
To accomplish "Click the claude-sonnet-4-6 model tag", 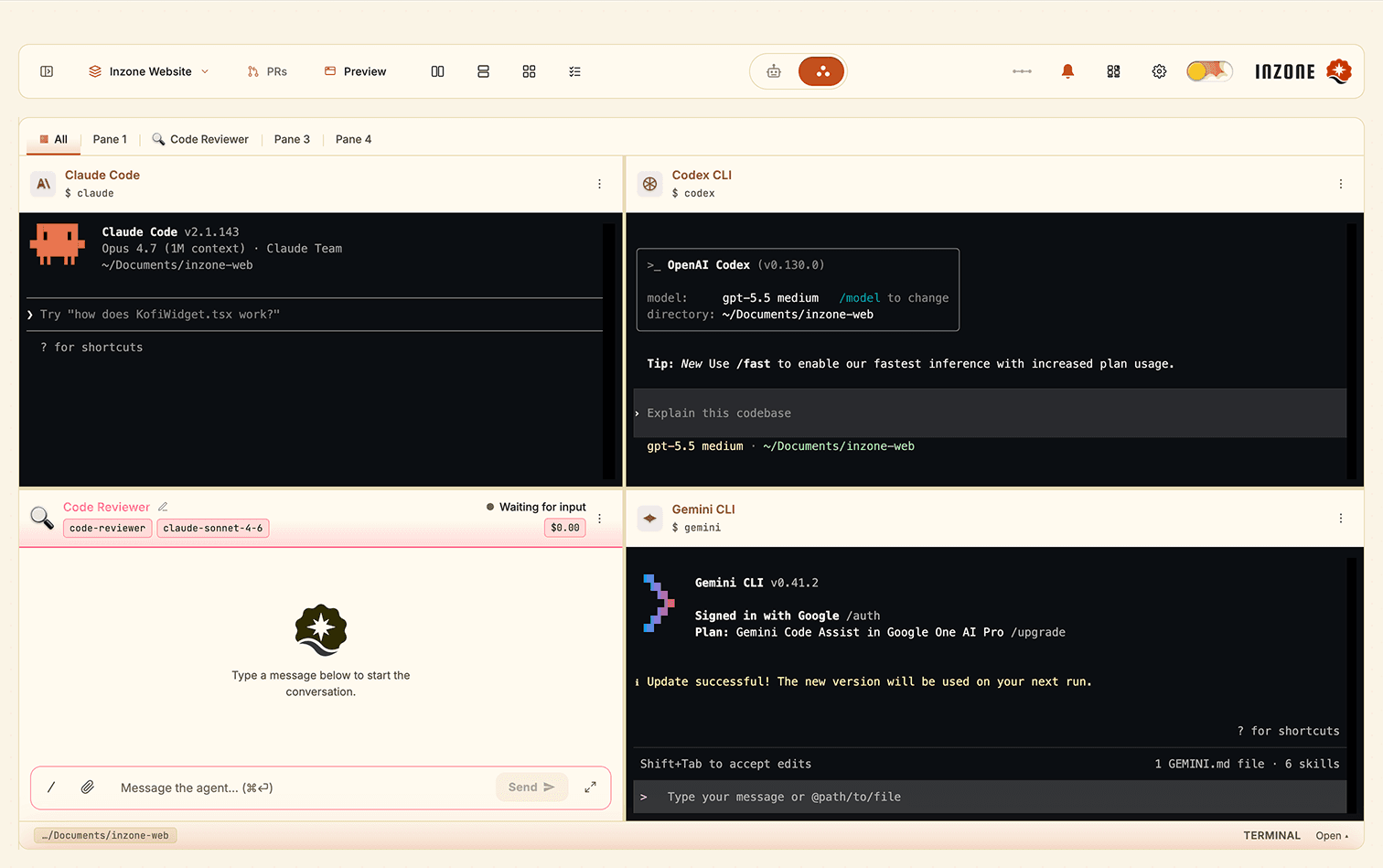I will [213, 528].
